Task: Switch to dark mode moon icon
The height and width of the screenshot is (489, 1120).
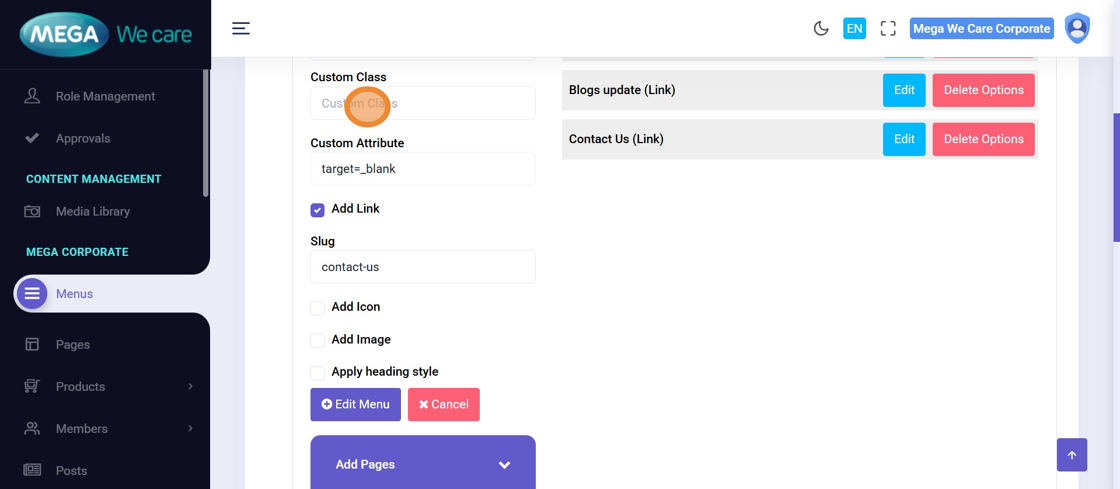Action: point(821,29)
